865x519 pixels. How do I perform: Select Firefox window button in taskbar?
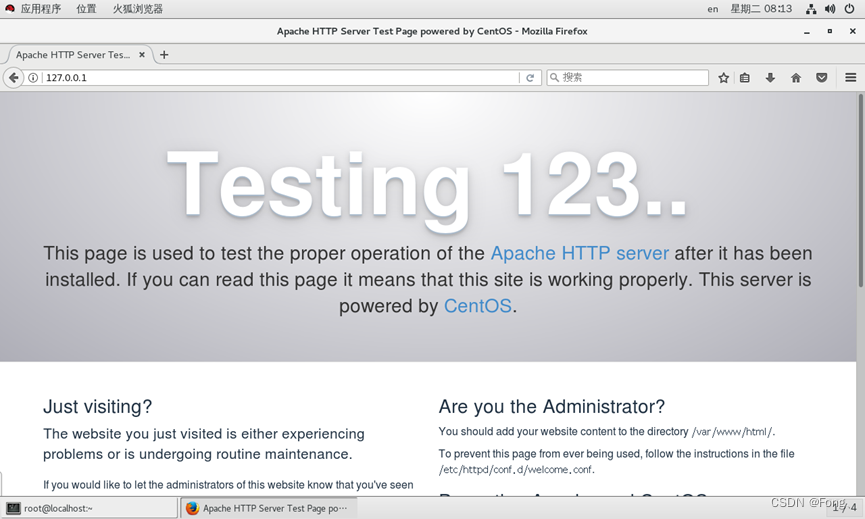[x=269, y=508]
